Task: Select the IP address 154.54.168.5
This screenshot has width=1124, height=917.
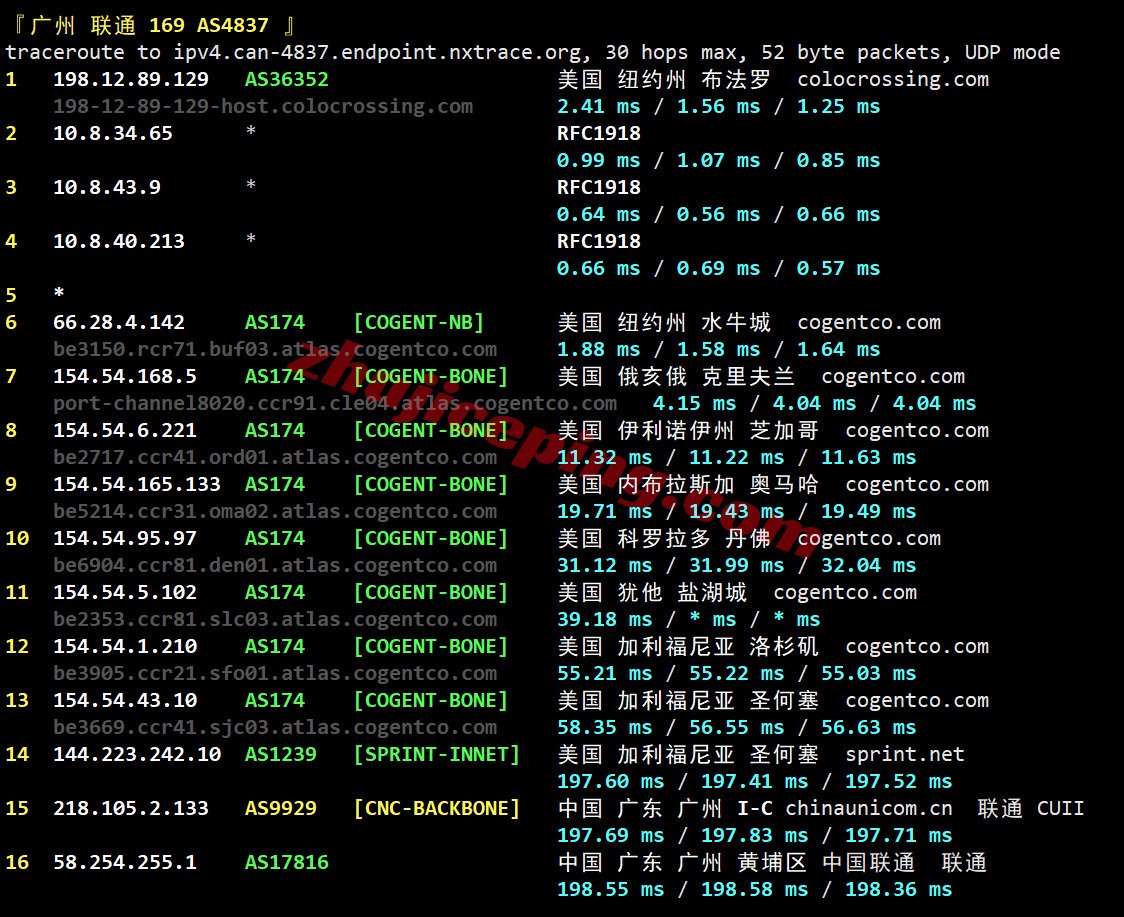Action: [x=125, y=376]
